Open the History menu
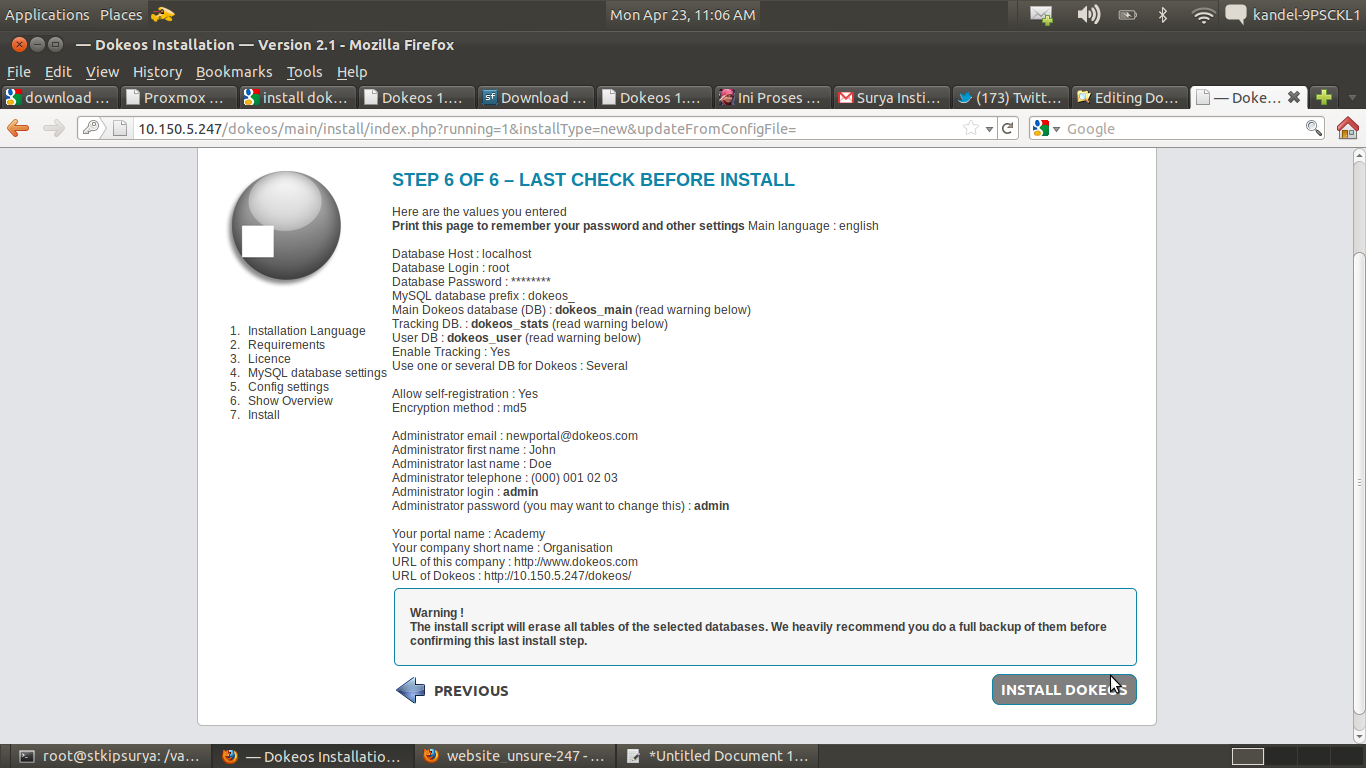The image size is (1366, 768). [x=157, y=72]
